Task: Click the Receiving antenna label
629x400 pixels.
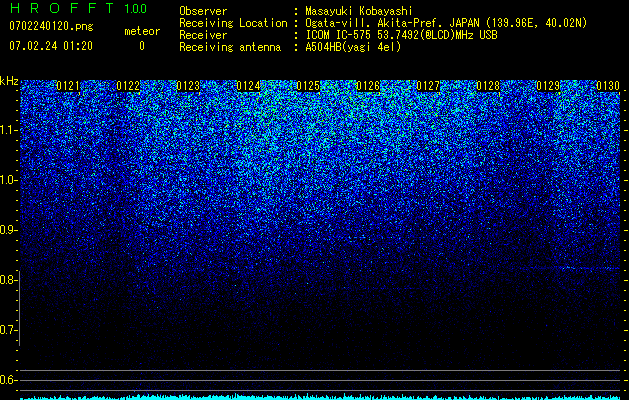Action: coord(230,47)
